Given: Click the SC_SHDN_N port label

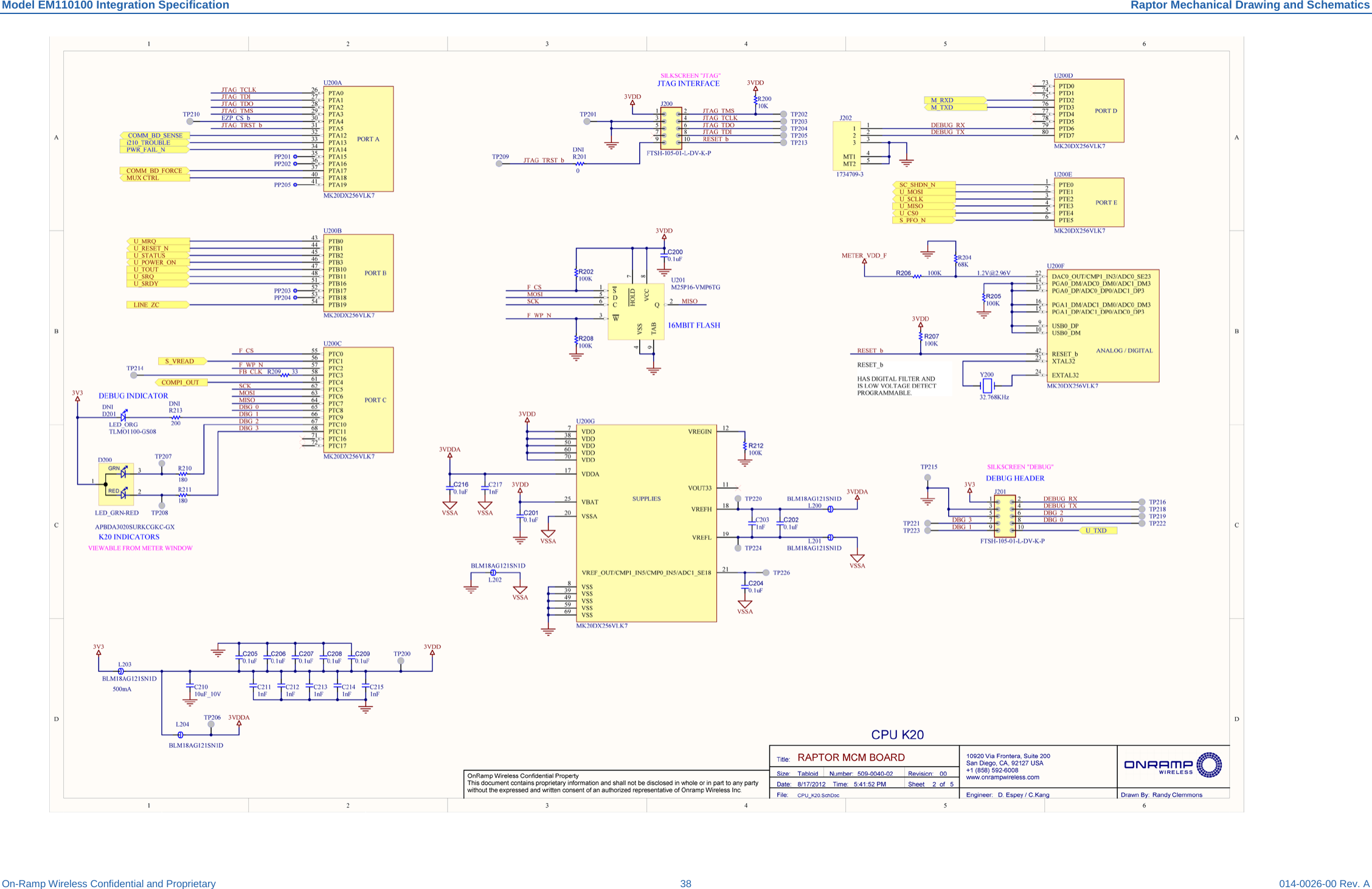Looking at the screenshot, I should coord(924,185).
